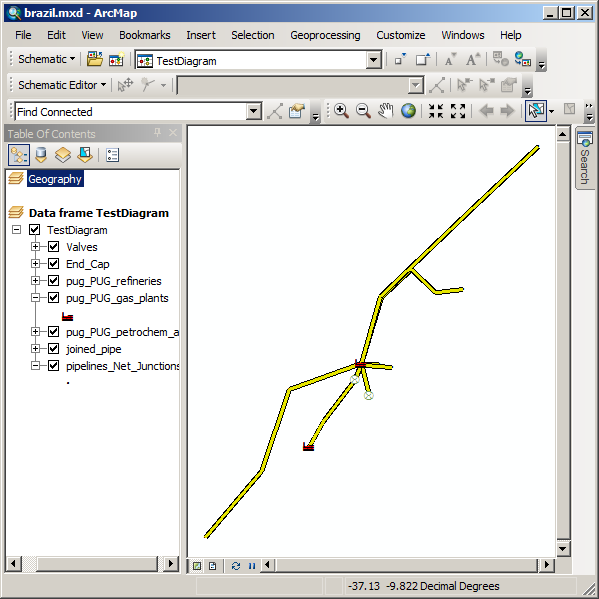Open File menu
The image size is (599, 599).
tap(23, 35)
